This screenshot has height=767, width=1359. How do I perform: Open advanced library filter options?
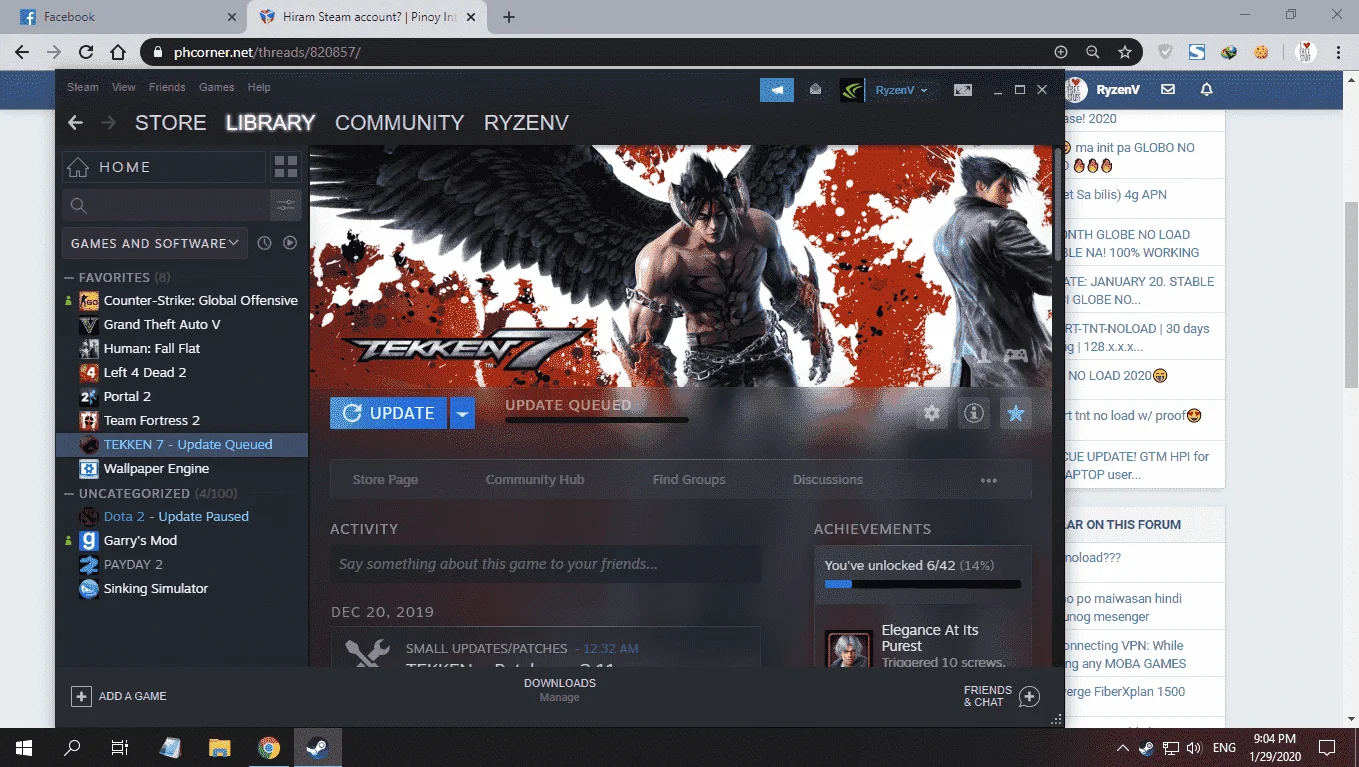(x=286, y=206)
